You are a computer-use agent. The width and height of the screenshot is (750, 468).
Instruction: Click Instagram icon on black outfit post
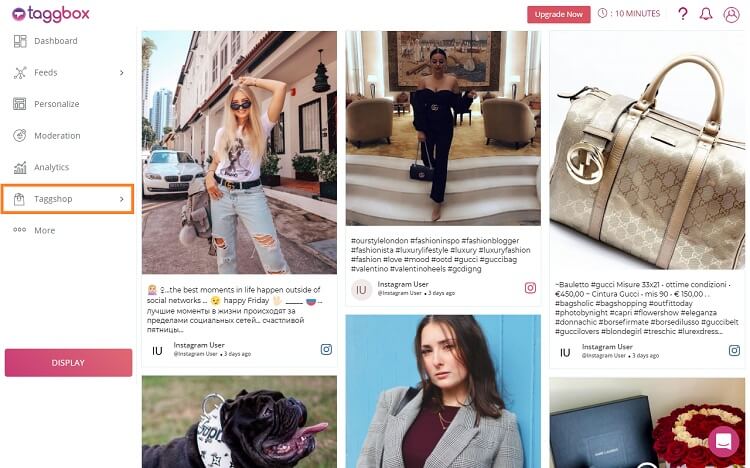(x=530, y=288)
